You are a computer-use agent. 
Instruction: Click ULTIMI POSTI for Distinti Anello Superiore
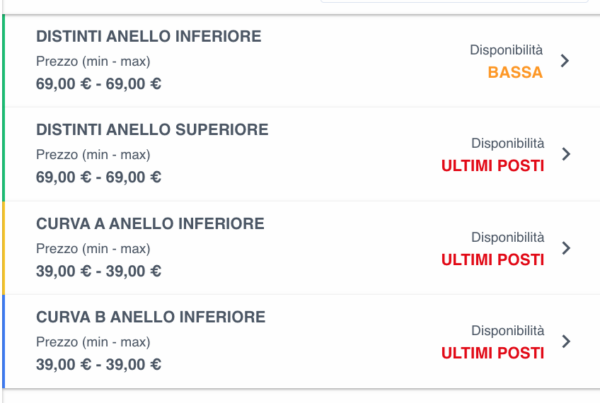click(x=492, y=166)
